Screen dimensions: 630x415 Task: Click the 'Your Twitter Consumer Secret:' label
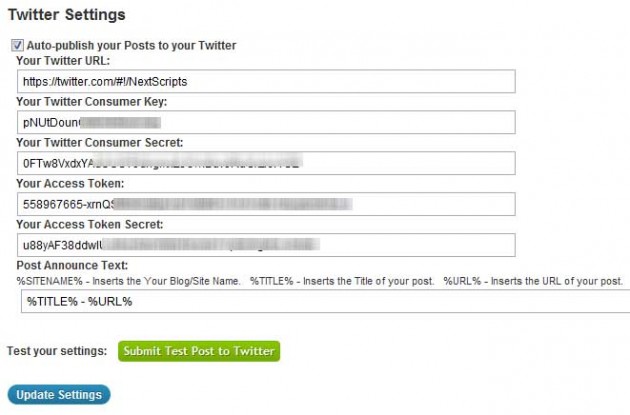coord(100,143)
